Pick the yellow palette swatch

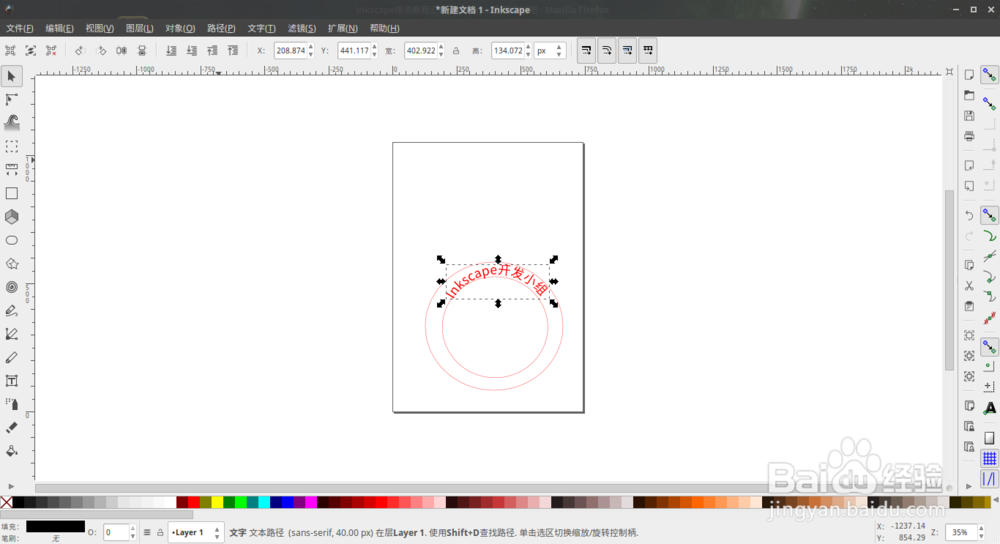tap(217, 503)
